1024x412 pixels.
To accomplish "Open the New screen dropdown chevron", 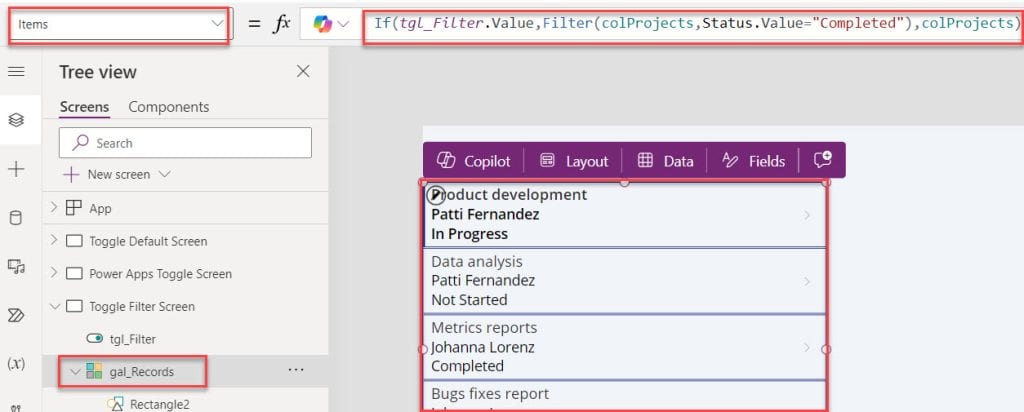I will pyautogui.click(x=165, y=174).
